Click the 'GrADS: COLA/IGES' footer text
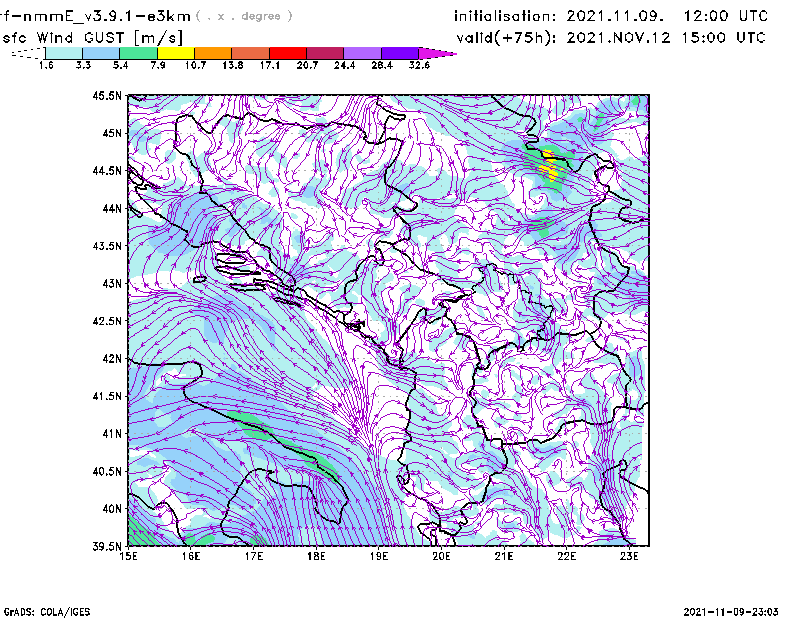This screenshot has width=800, height=618. pyautogui.click(x=47, y=612)
